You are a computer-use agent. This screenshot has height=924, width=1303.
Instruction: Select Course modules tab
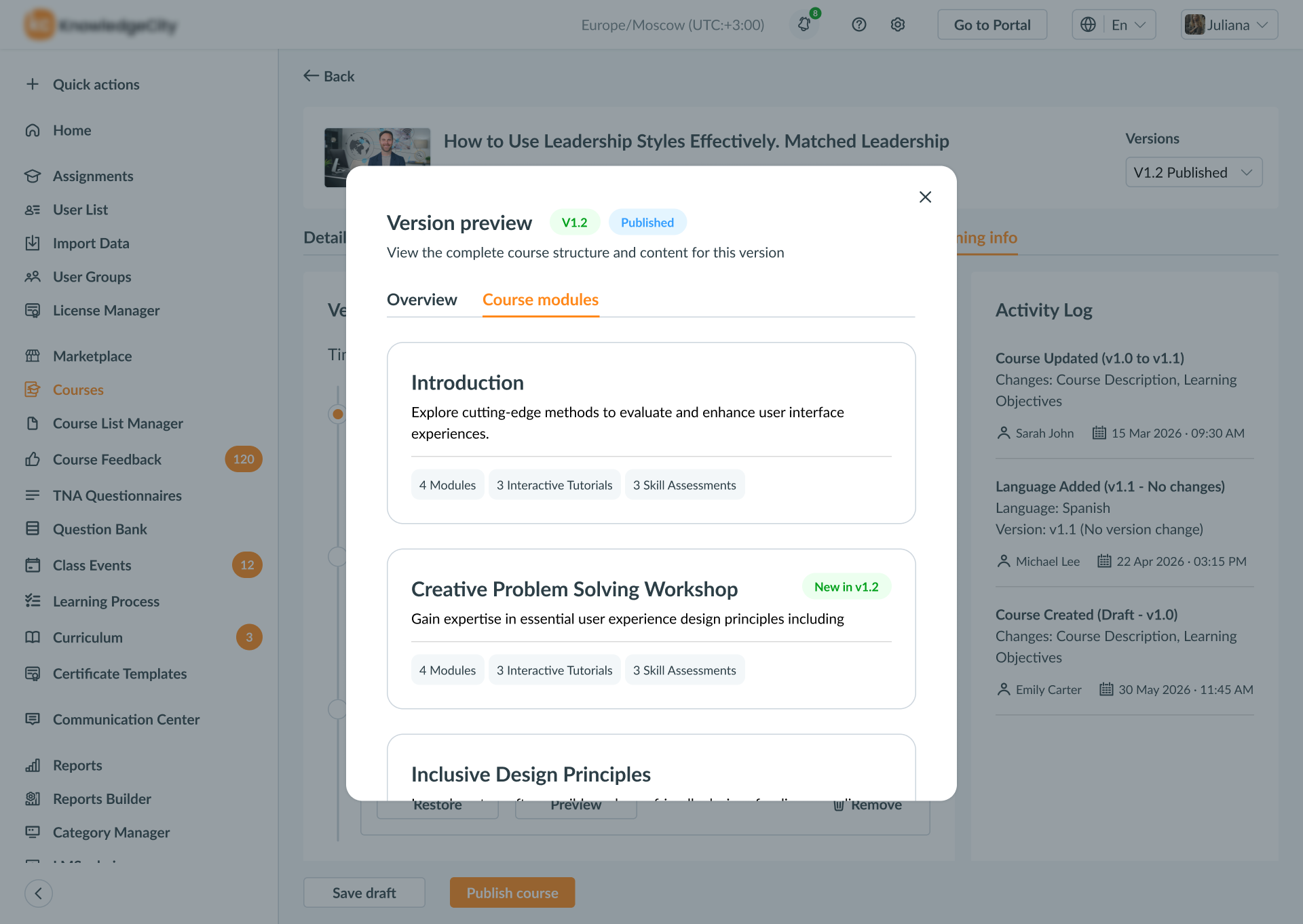(x=540, y=299)
